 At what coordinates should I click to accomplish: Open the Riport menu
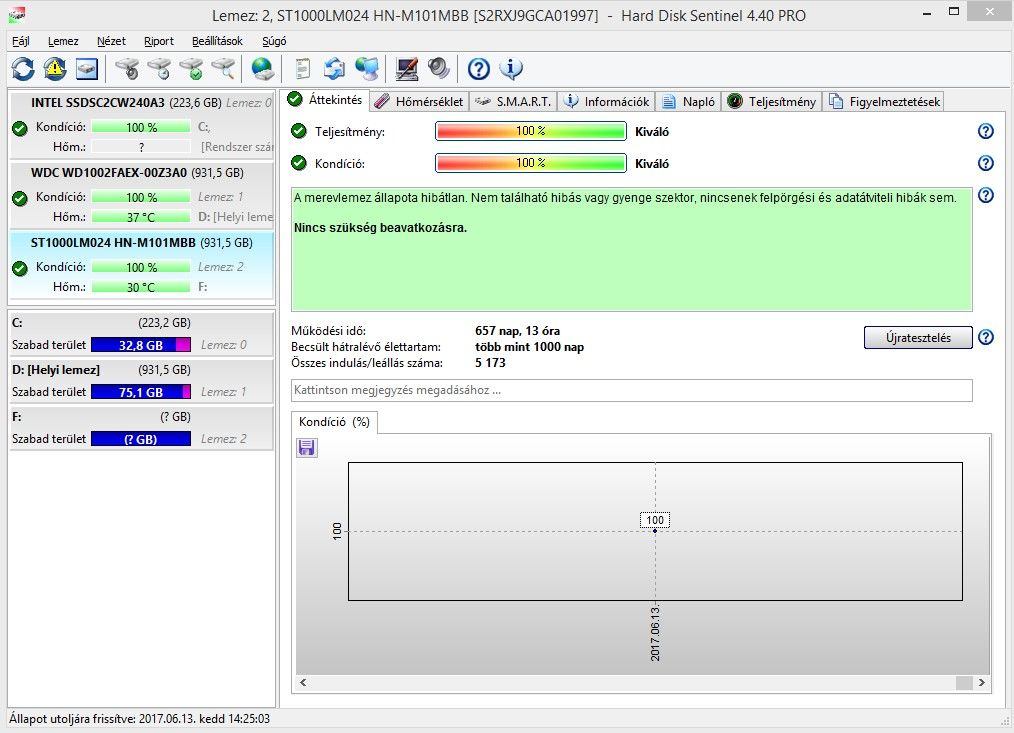[158, 41]
